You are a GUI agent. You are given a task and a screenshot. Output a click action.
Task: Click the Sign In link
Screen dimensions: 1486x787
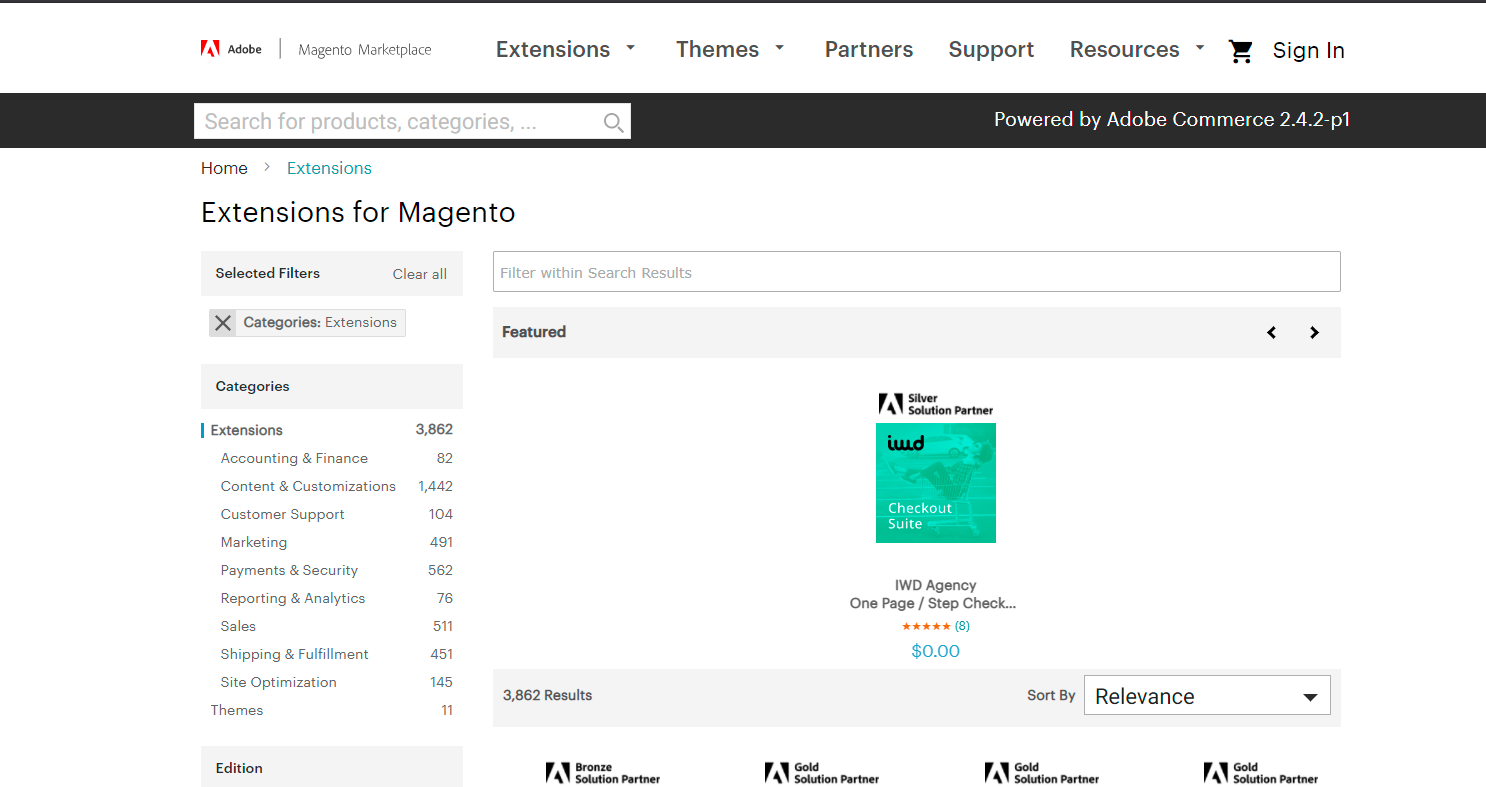[1308, 51]
